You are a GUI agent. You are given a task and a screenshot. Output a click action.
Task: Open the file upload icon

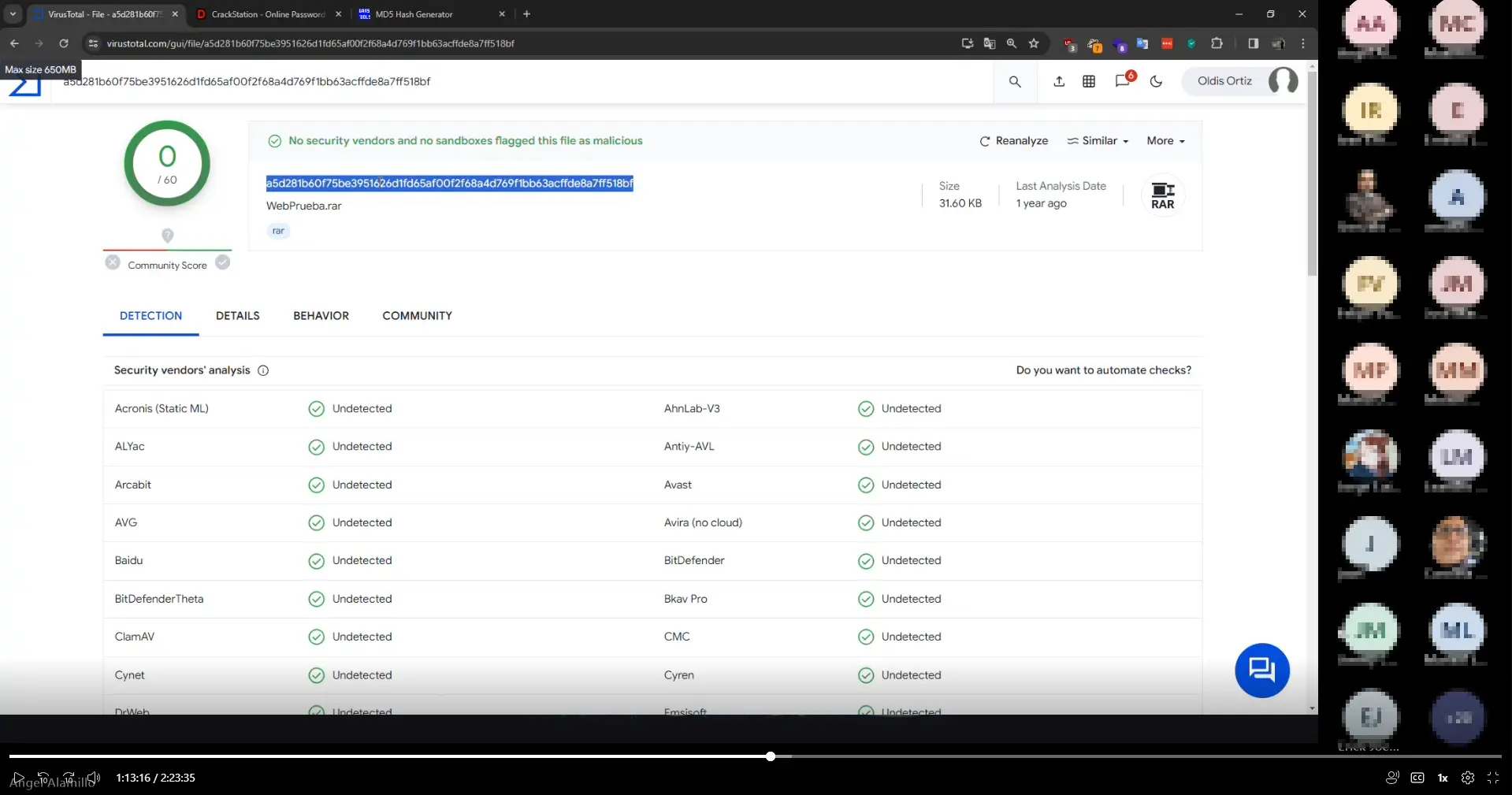coord(1058,81)
